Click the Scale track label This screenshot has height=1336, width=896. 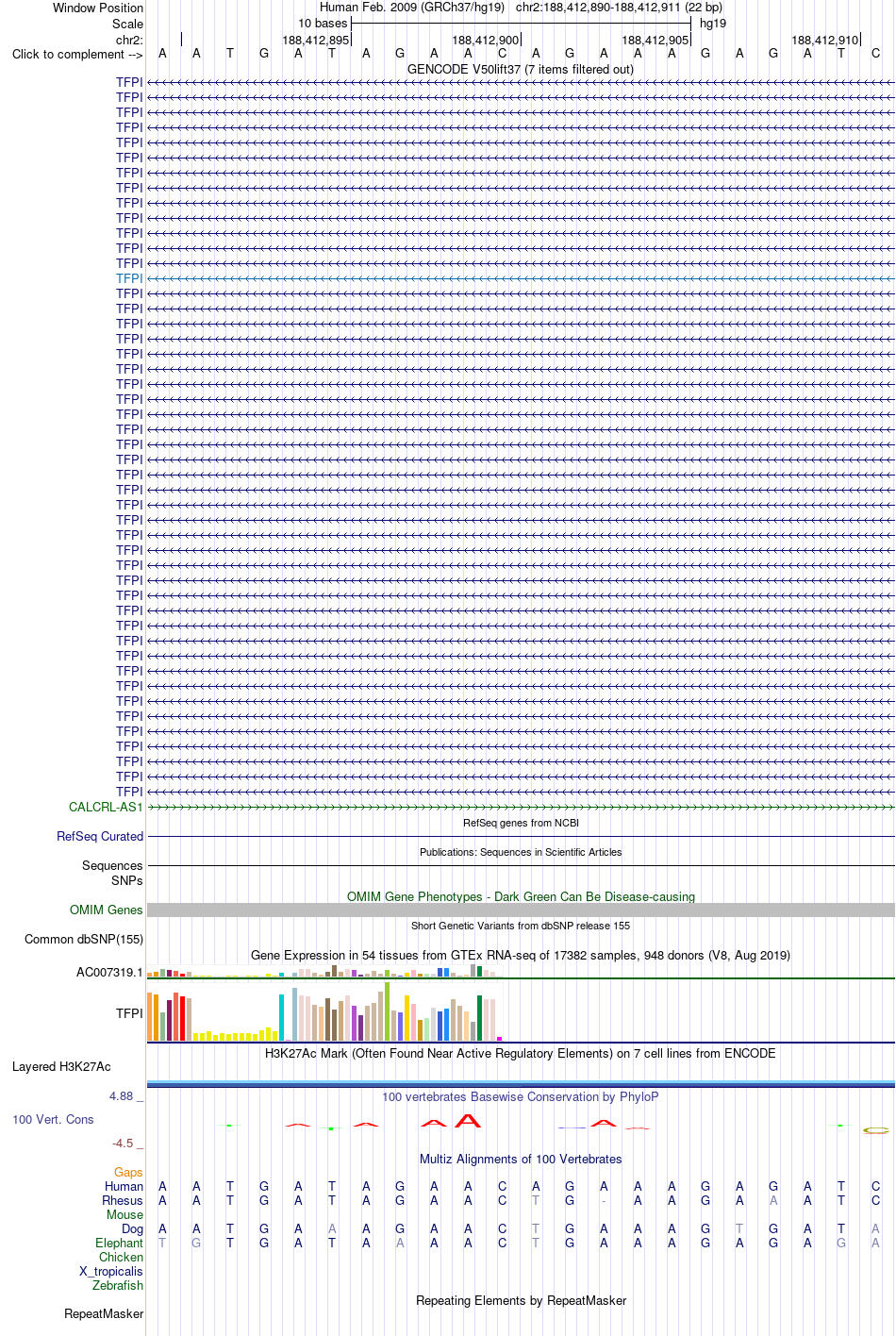coord(127,24)
